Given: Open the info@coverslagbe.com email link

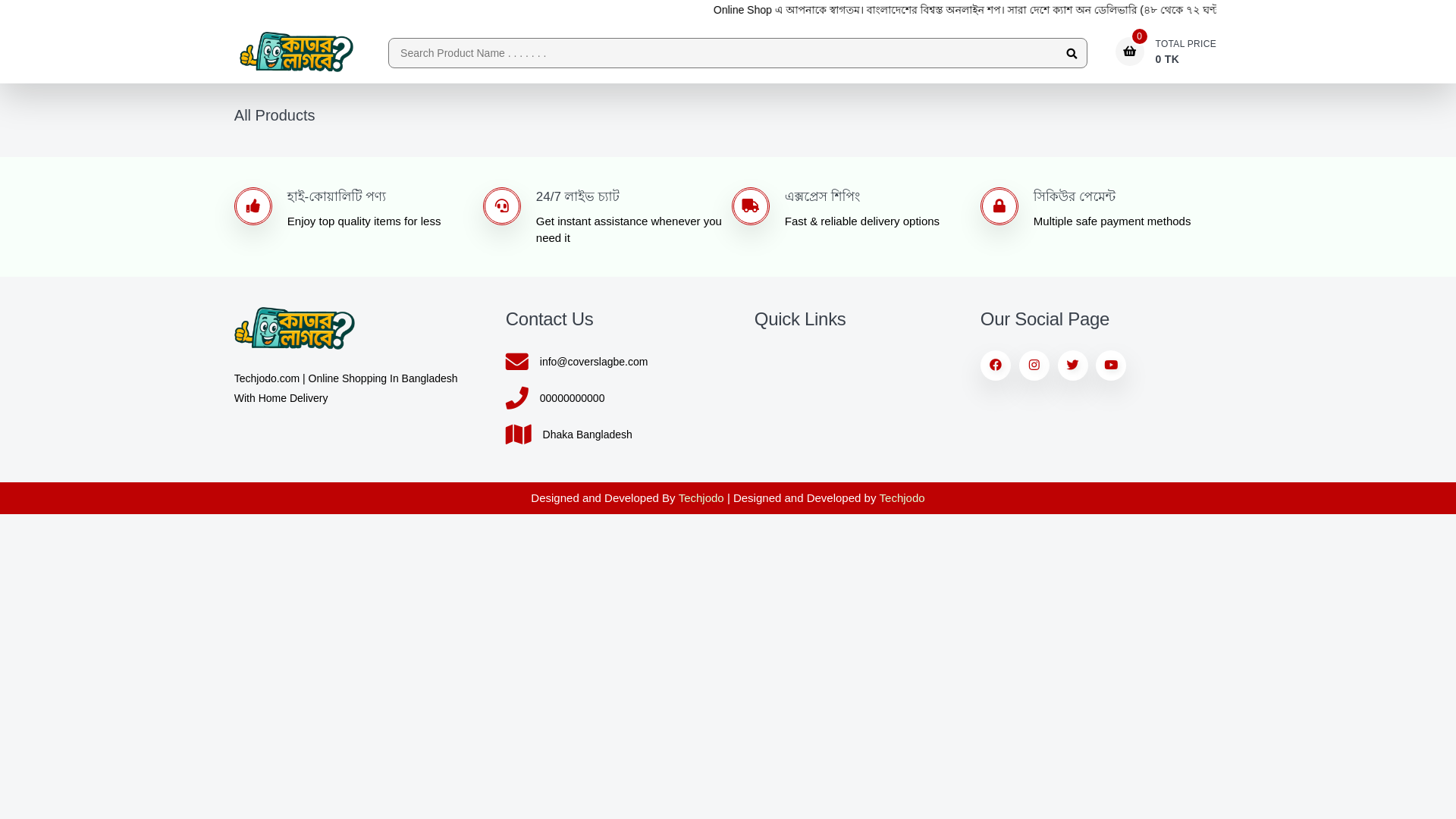Looking at the screenshot, I should [593, 362].
